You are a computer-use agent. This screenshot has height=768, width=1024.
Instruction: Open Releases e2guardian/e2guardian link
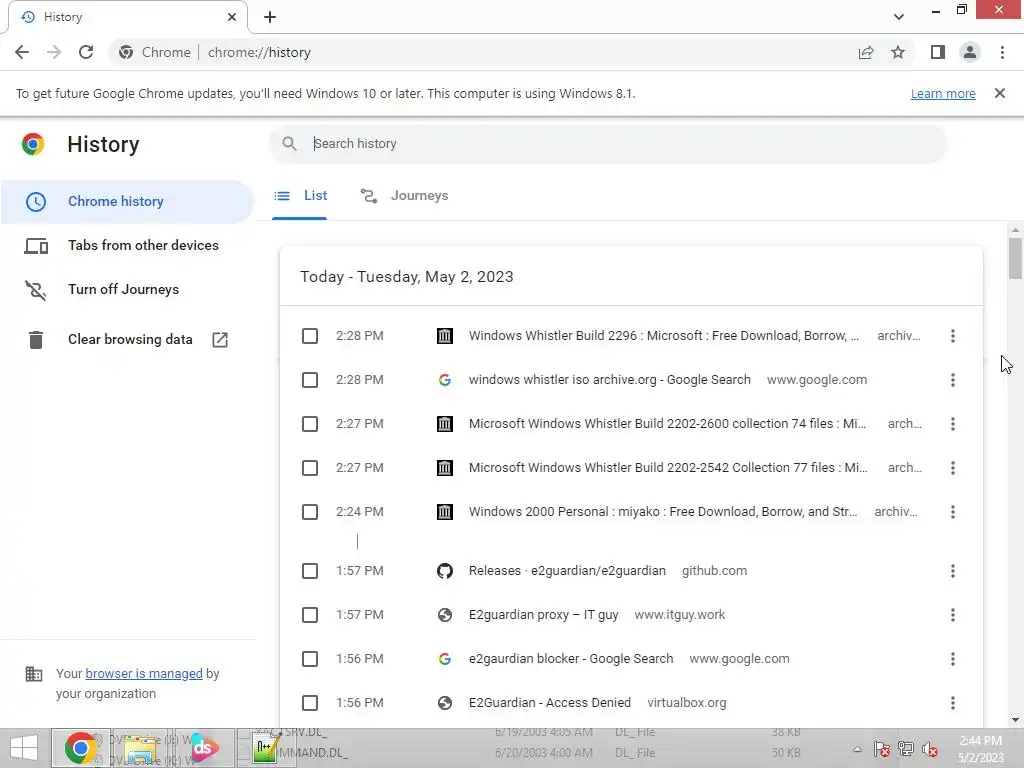point(567,571)
